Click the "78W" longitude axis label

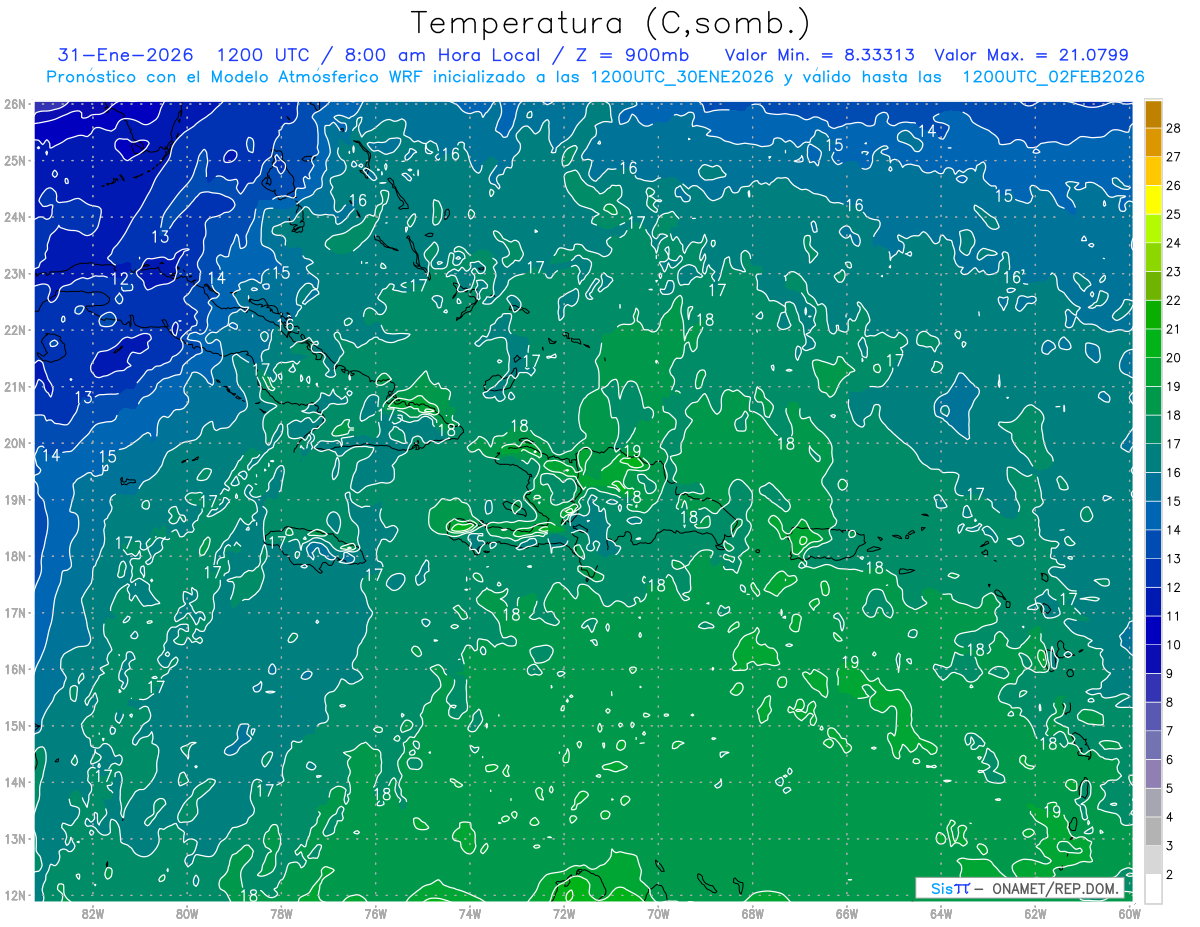click(x=281, y=914)
